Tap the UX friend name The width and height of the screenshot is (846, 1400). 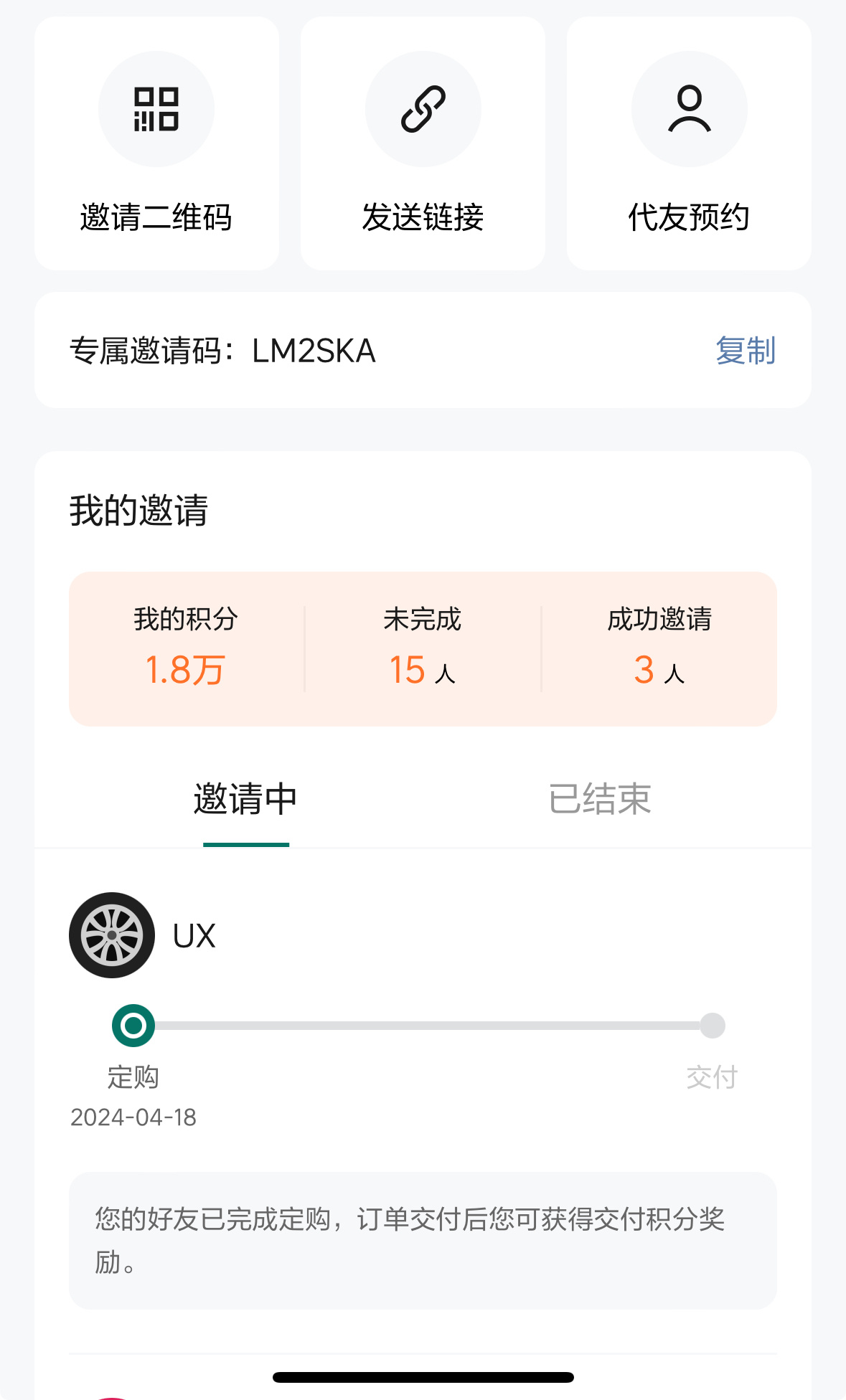[x=194, y=936]
